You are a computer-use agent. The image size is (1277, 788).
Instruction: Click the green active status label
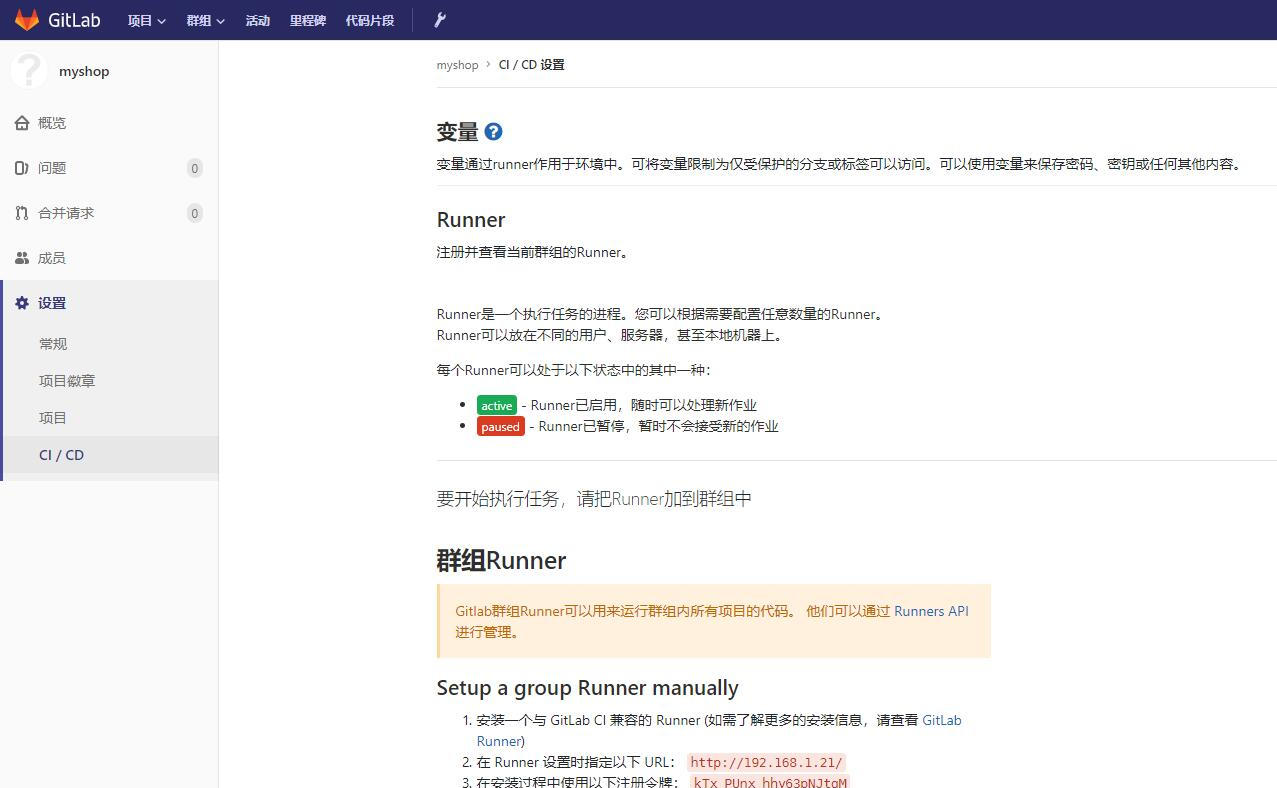[497, 405]
